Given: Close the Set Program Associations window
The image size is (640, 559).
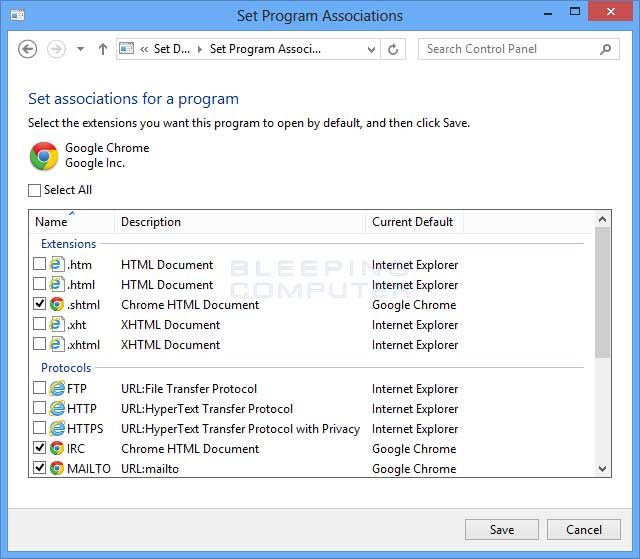Looking at the screenshot, I should pos(611,11).
